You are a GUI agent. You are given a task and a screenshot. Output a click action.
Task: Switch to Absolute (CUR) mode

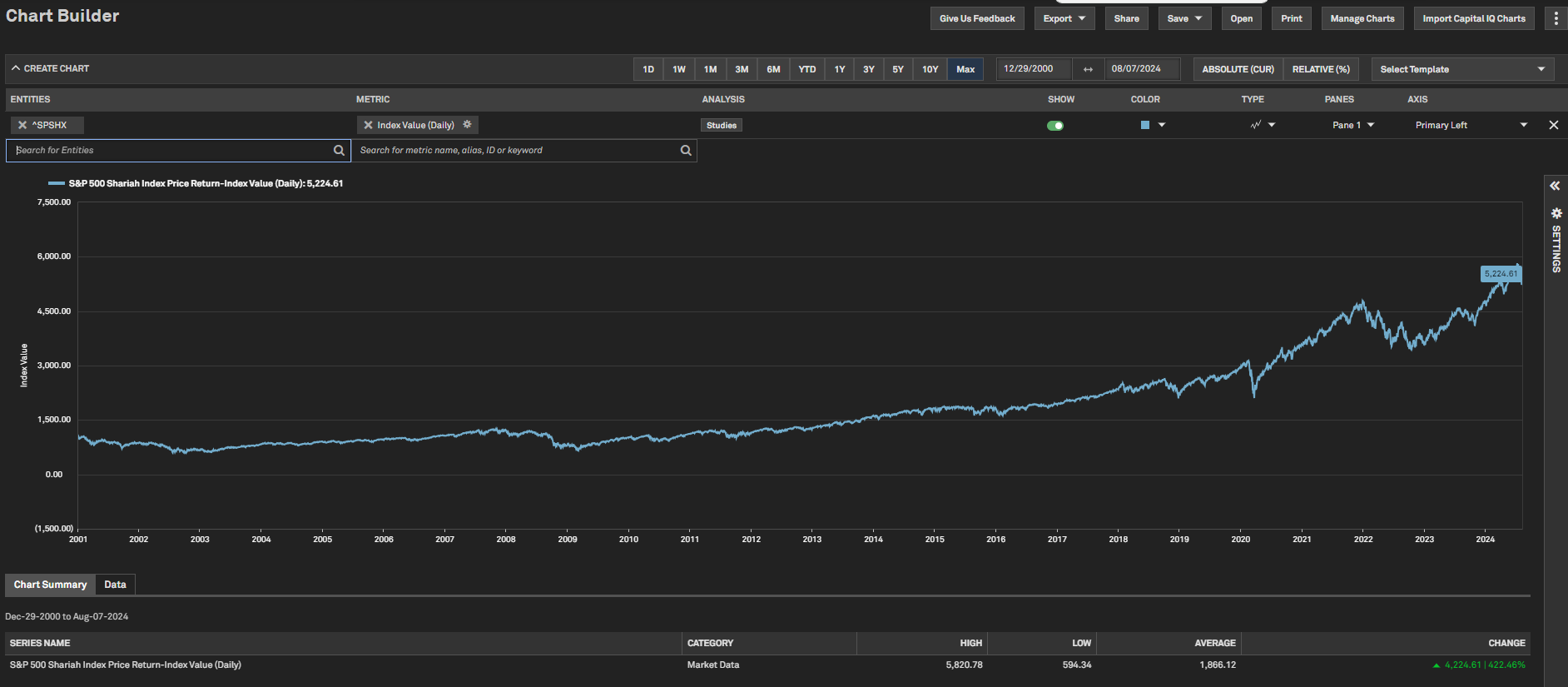point(1238,69)
